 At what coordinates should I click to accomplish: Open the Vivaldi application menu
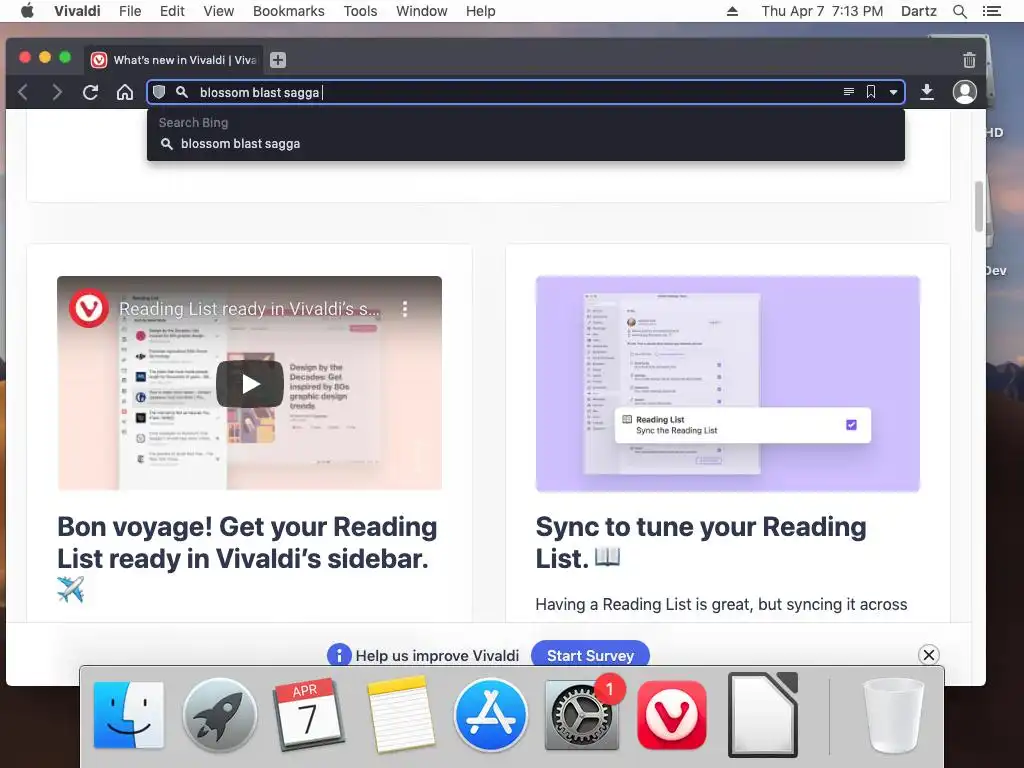[77, 11]
